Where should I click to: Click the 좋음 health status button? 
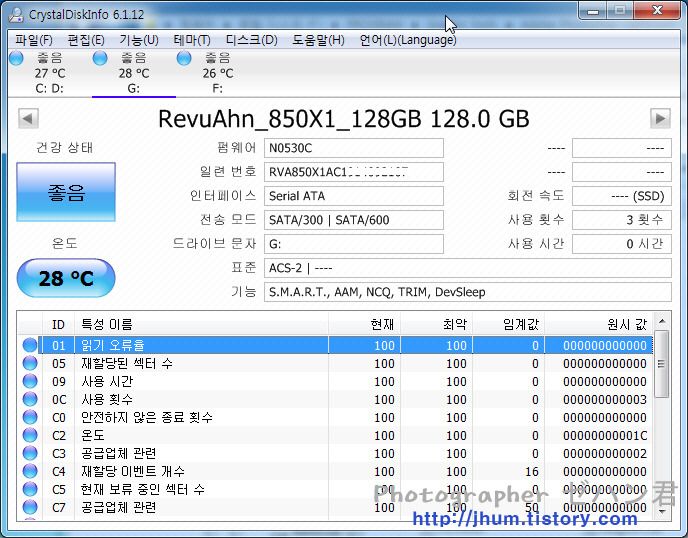point(66,192)
